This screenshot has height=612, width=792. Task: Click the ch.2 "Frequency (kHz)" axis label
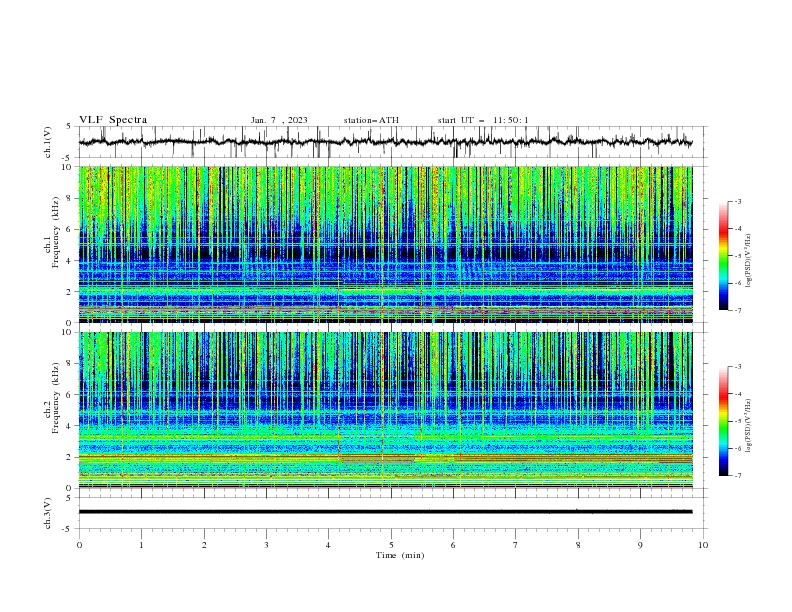[56, 398]
